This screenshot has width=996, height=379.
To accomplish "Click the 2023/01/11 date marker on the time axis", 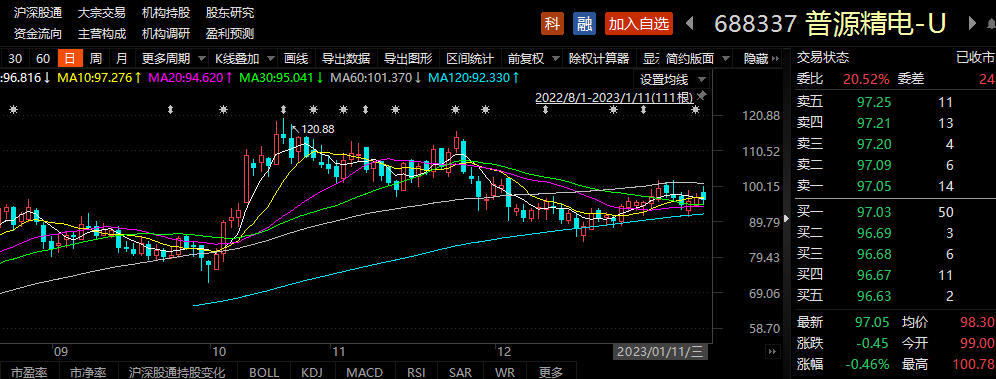I will 661,351.
